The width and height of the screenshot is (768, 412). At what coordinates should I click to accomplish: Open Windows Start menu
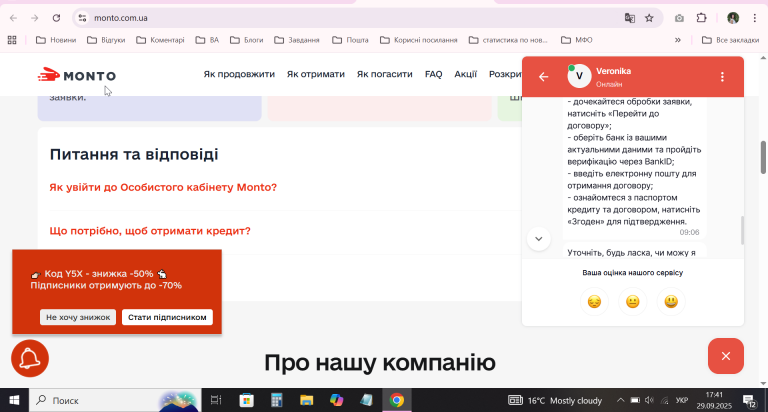pos(14,400)
